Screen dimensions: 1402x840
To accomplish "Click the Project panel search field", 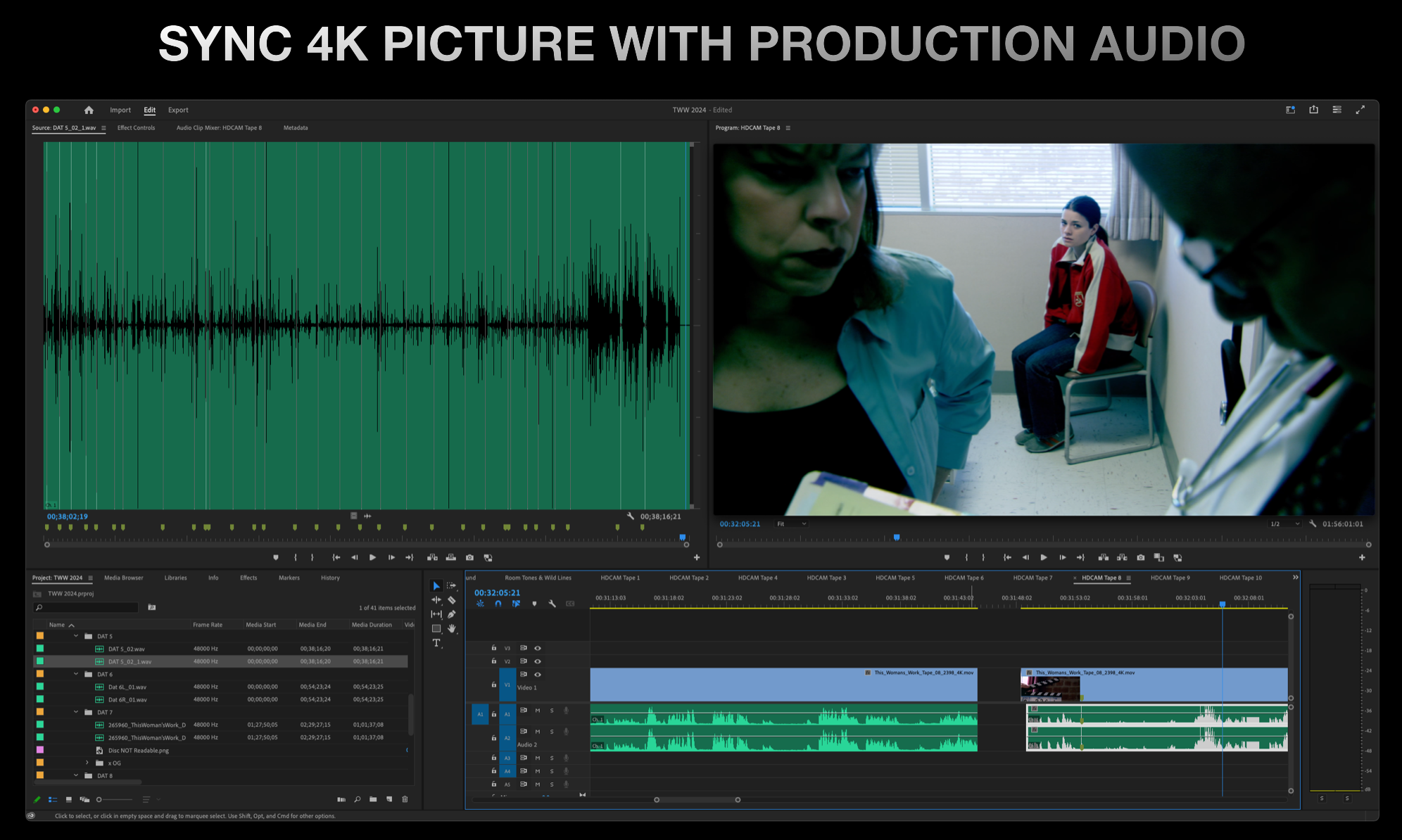I will point(86,607).
